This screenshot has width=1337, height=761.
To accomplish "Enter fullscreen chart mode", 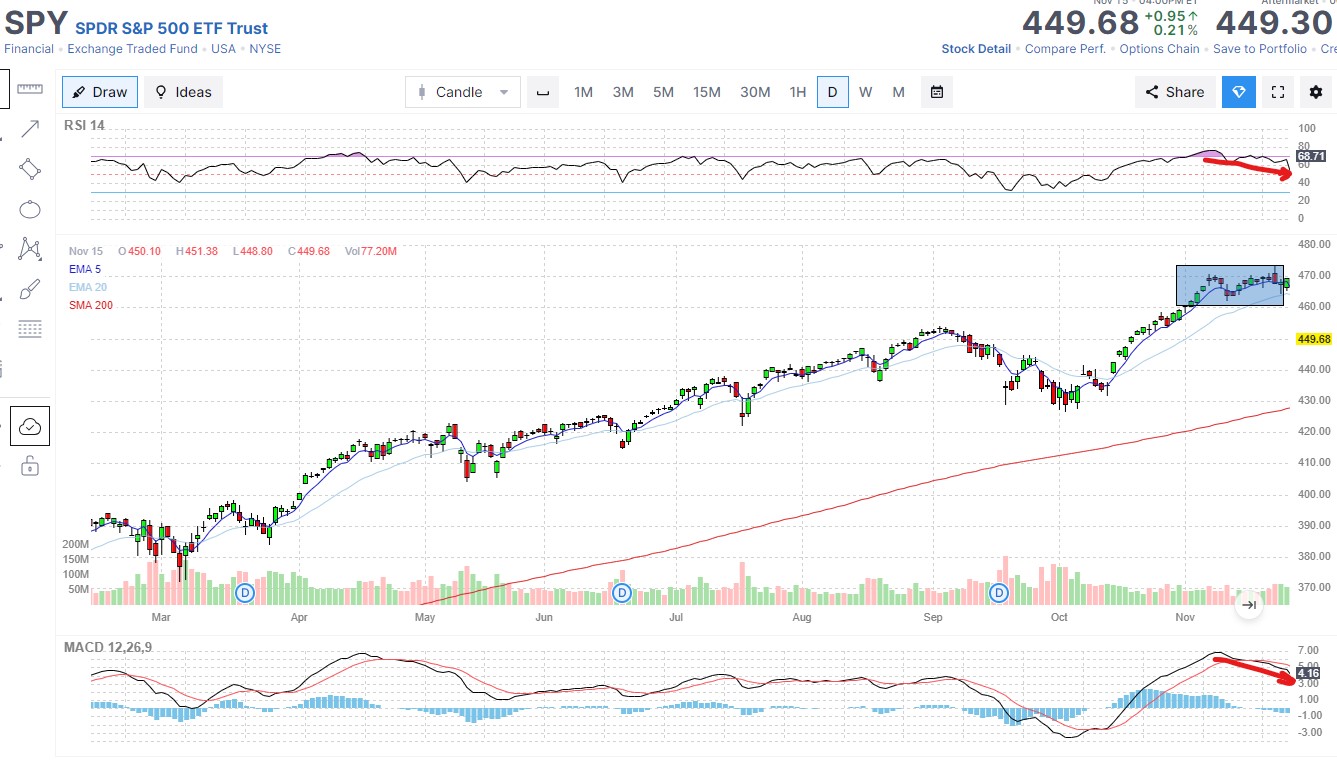I will click(x=1277, y=92).
